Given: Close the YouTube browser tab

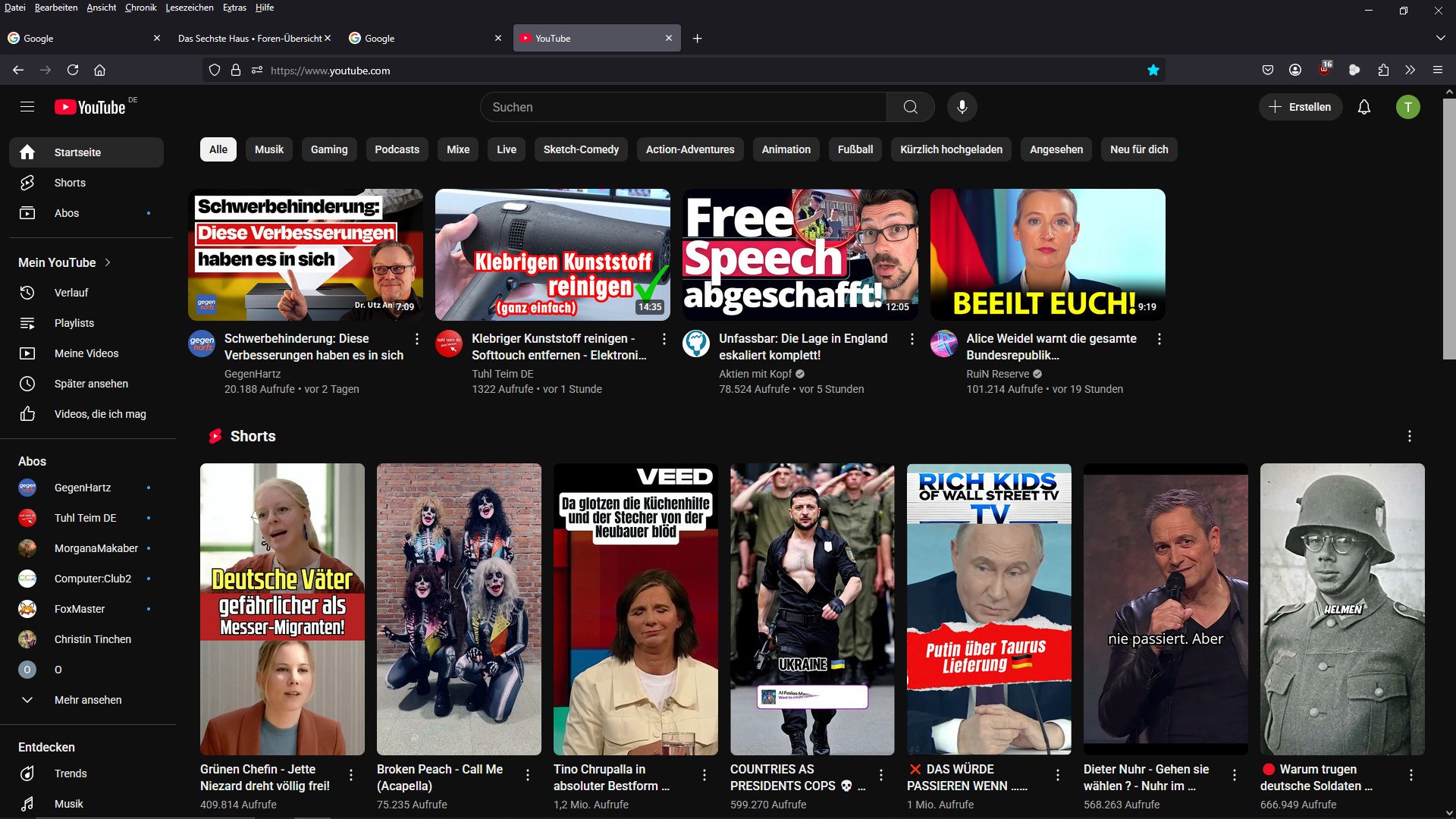Looking at the screenshot, I should point(668,38).
